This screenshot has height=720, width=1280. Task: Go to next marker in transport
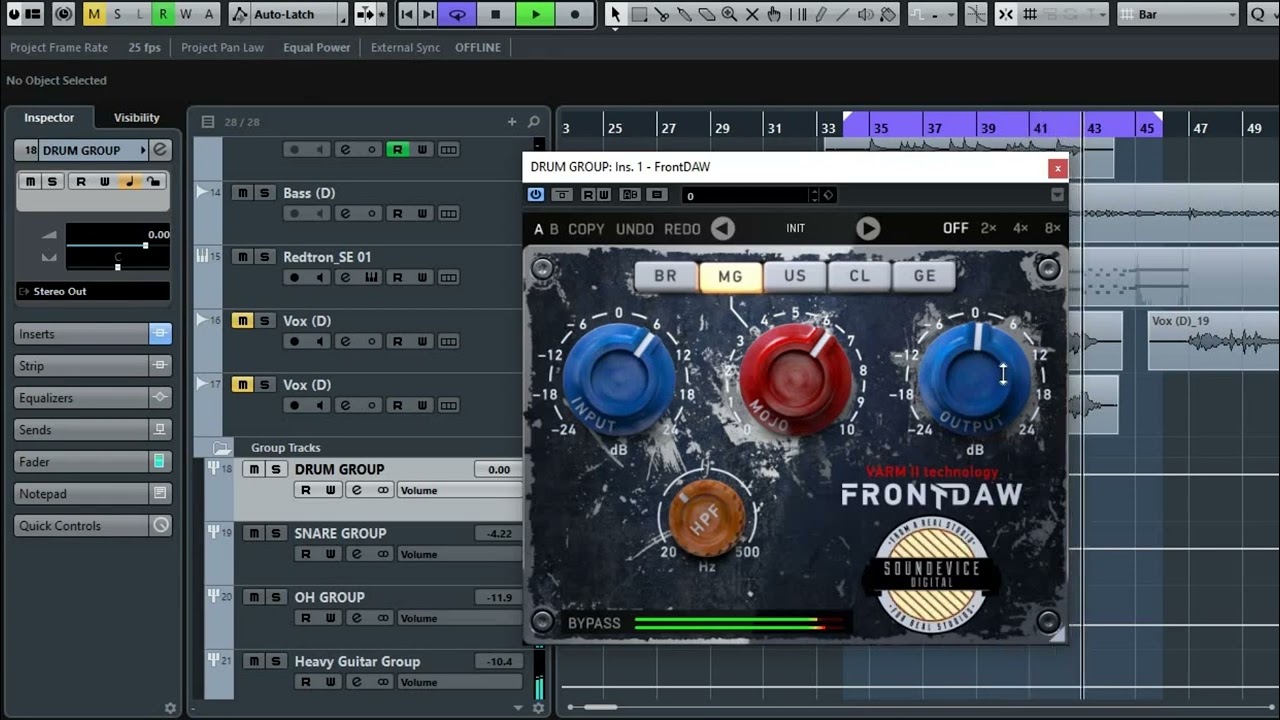click(428, 14)
